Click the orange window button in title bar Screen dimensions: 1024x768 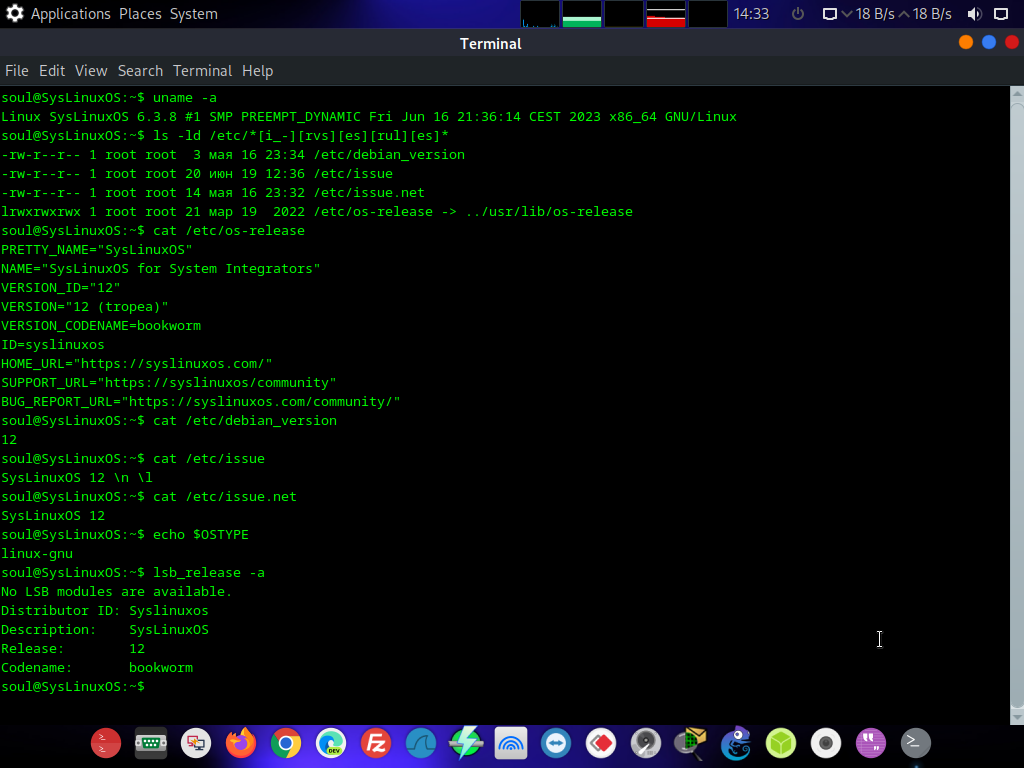point(966,42)
